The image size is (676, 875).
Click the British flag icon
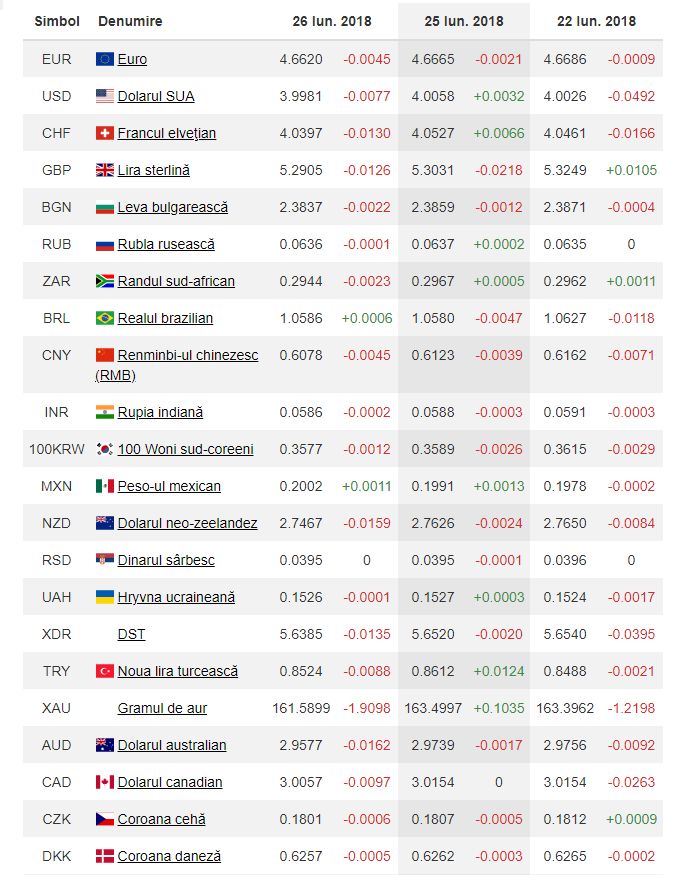[x=105, y=170]
